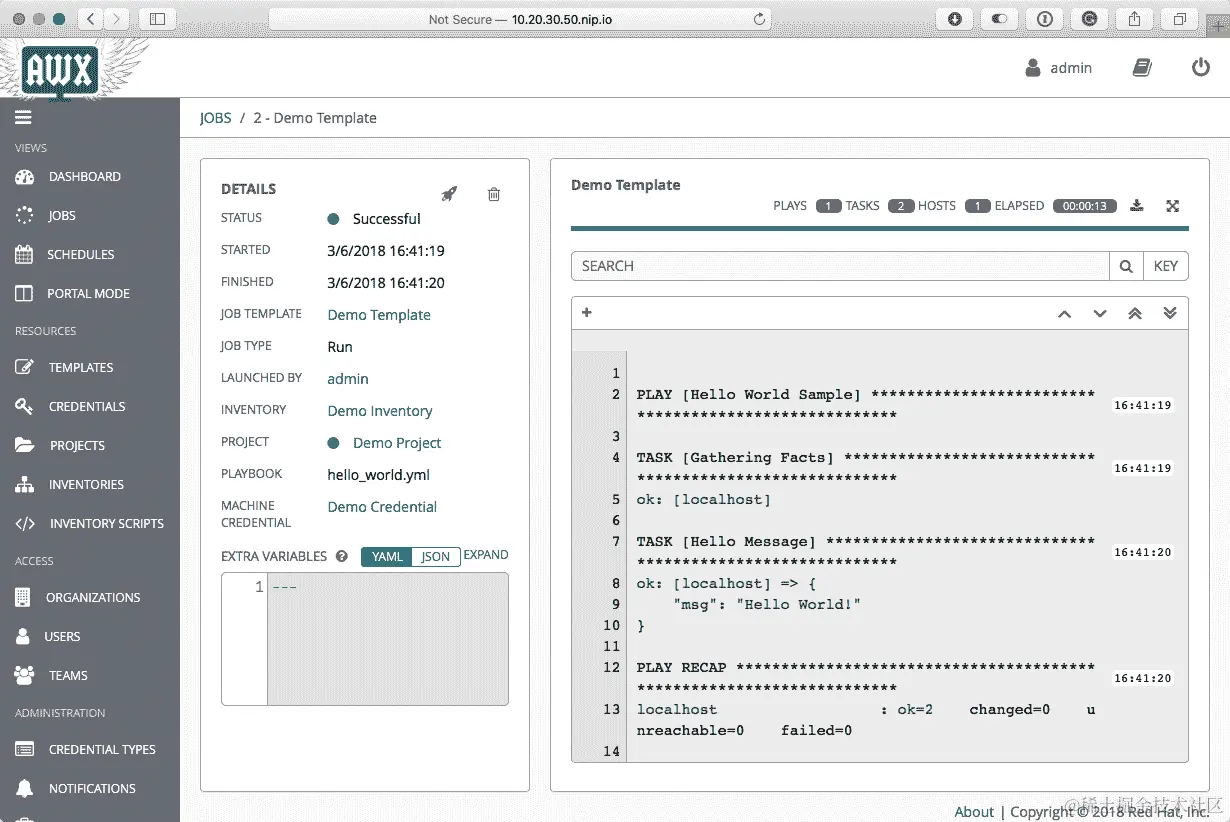Jump to bottom of output double chevron
The image size is (1230, 822).
(1170, 314)
